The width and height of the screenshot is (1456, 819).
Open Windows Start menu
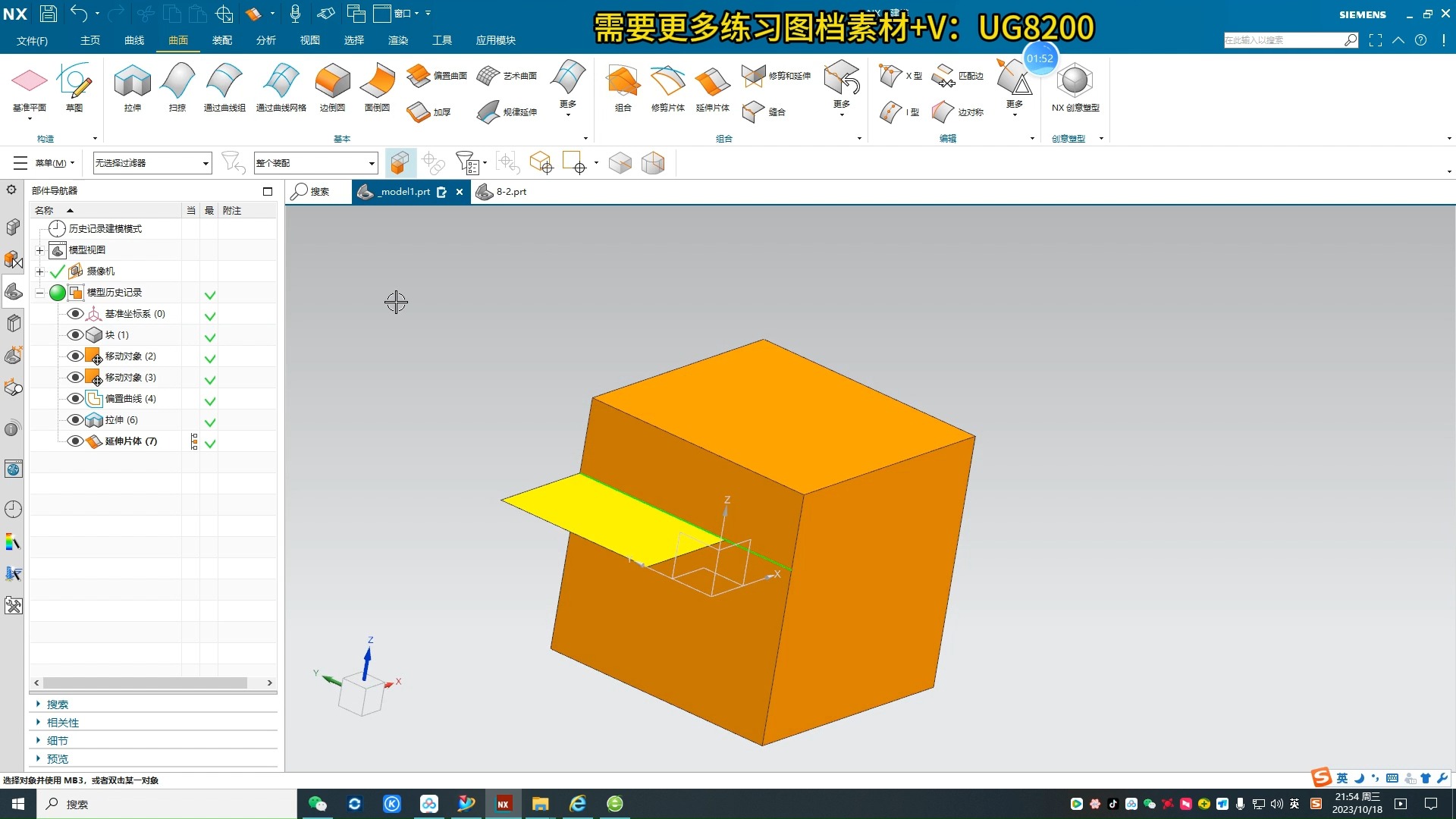point(18,804)
